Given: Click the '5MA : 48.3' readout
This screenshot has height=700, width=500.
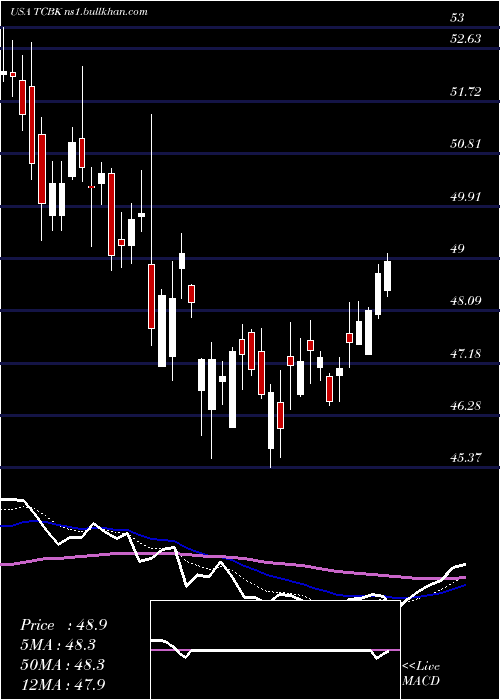Looking at the screenshot, I should point(59,645).
